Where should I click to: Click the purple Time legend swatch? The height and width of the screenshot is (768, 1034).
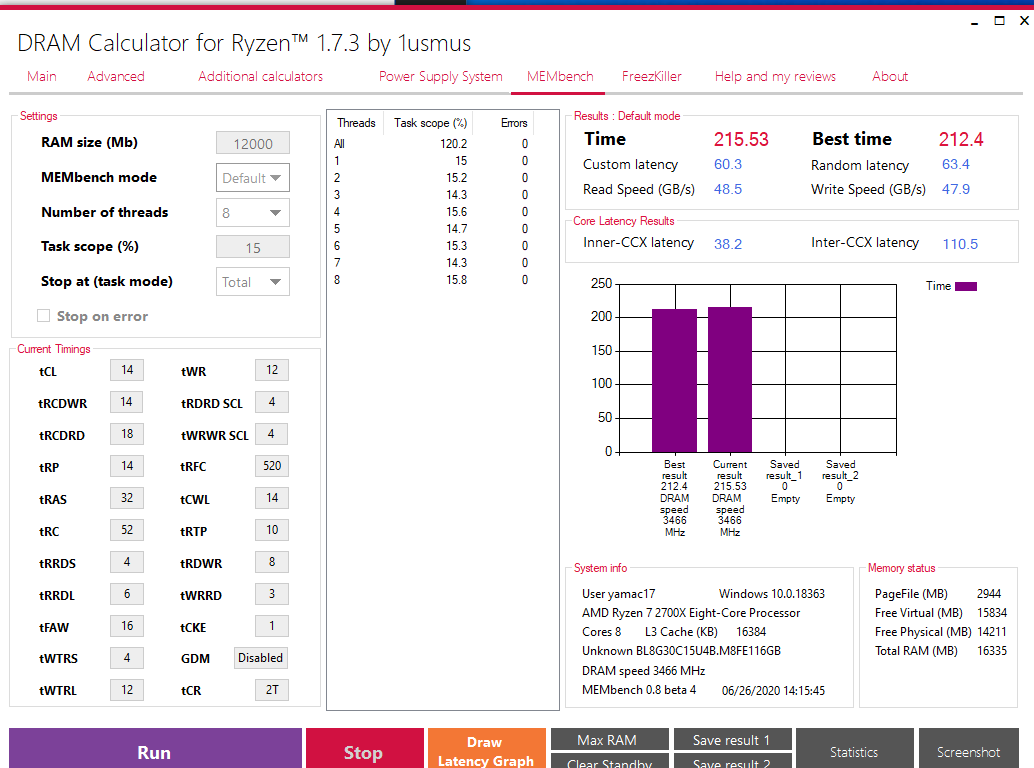pyautogui.click(x=966, y=286)
